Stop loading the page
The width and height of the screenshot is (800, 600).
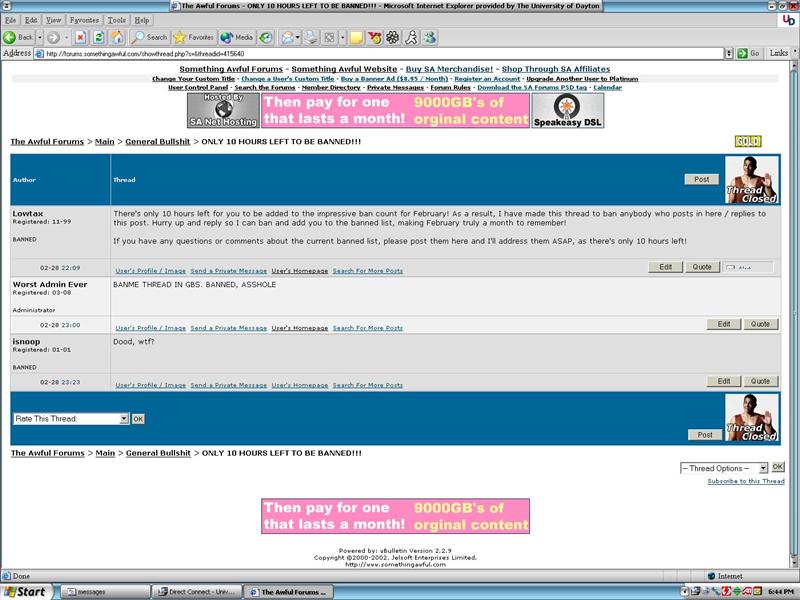[80, 37]
